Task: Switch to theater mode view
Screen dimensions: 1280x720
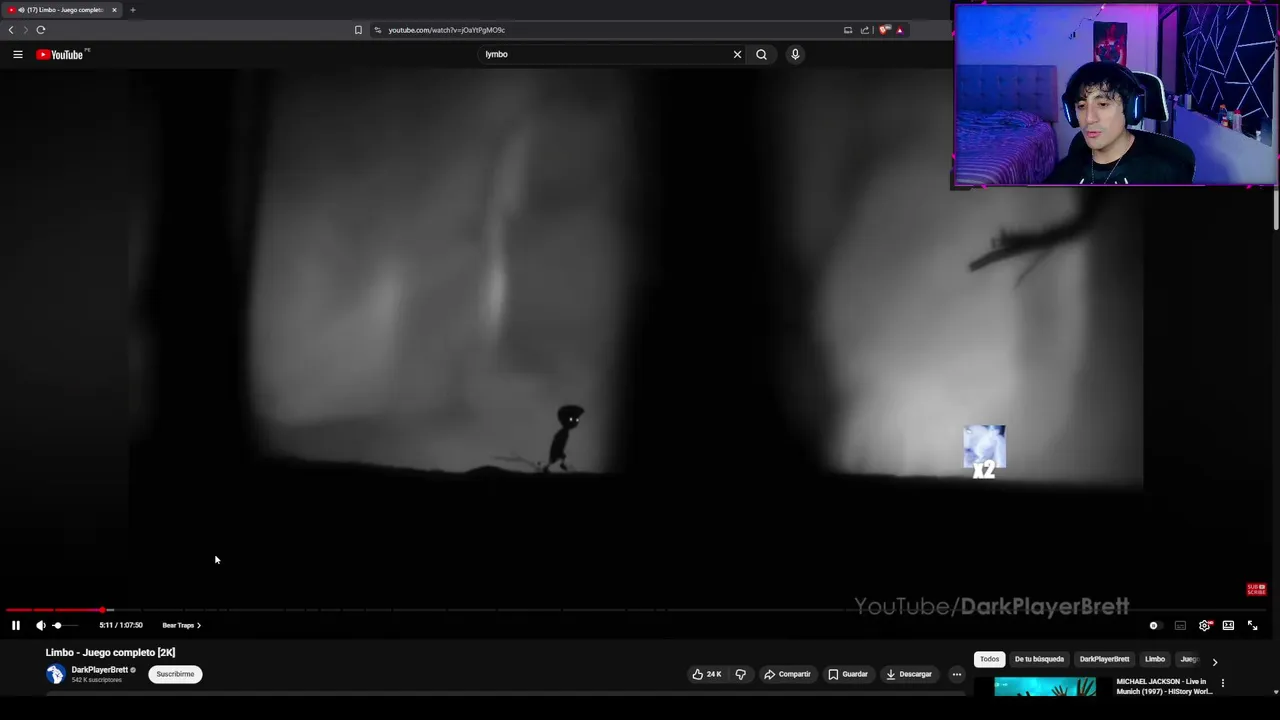Action: pyautogui.click(x=1228, y=625)
